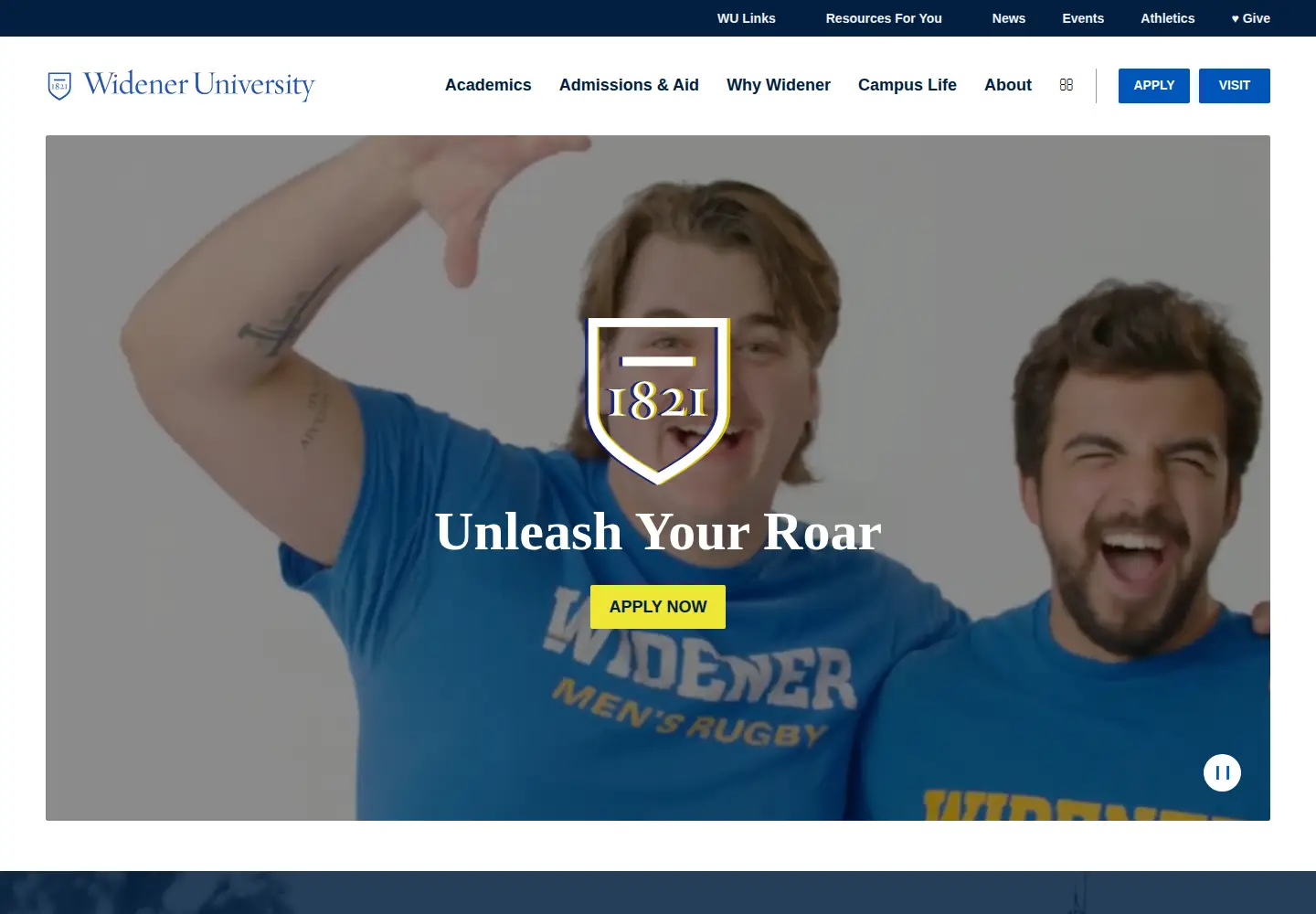
Task: Open the Events link
Action: click(x=1083, y=18)
